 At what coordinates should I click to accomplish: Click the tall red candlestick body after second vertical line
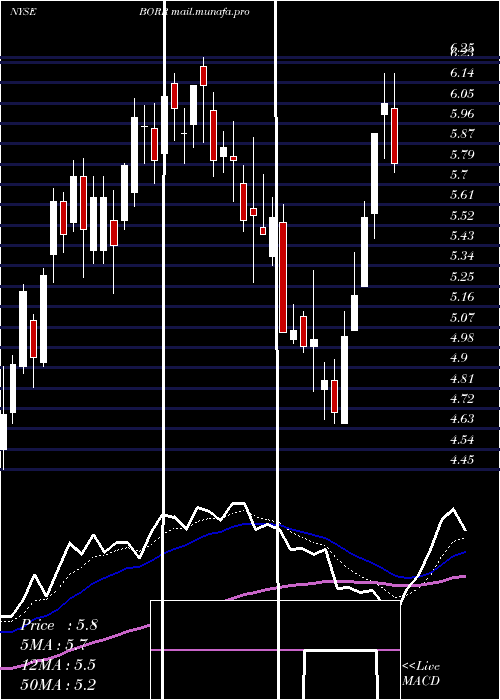pos(283,277)
